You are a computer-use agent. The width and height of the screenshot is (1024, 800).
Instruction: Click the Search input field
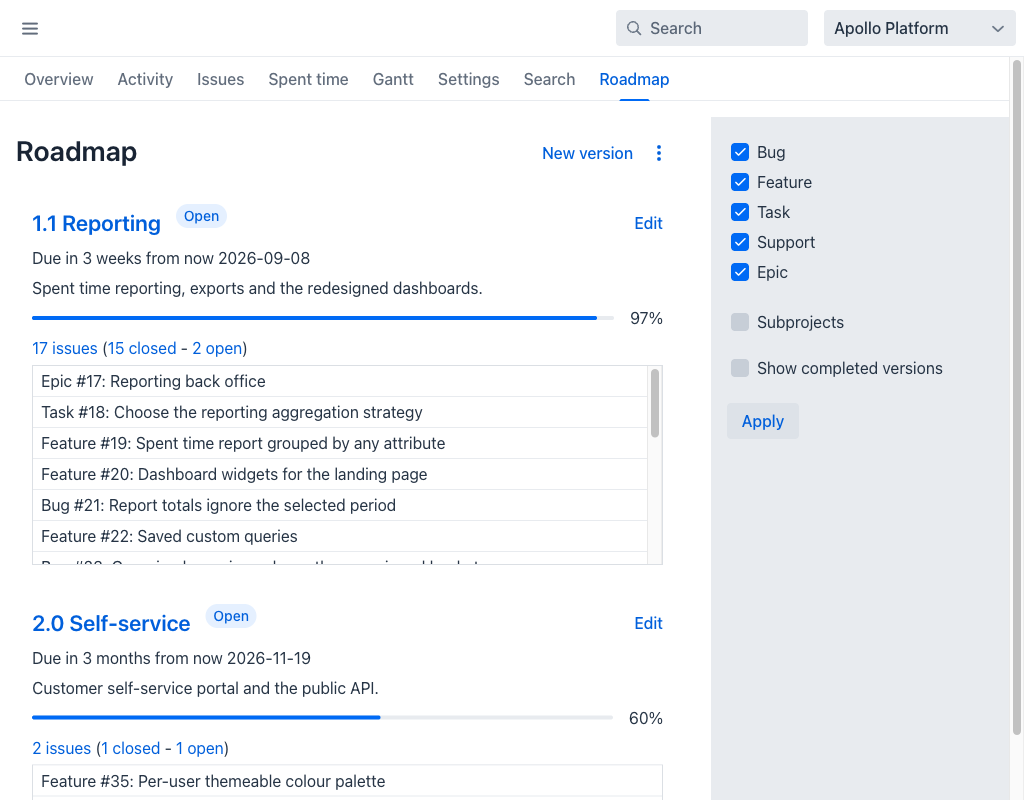coord(711,28)
